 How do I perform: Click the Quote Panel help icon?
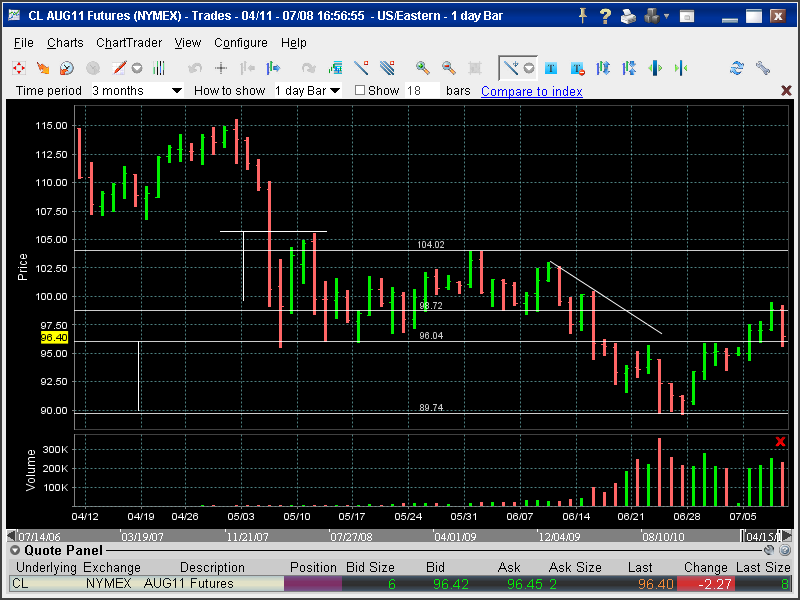pos(785,550)
